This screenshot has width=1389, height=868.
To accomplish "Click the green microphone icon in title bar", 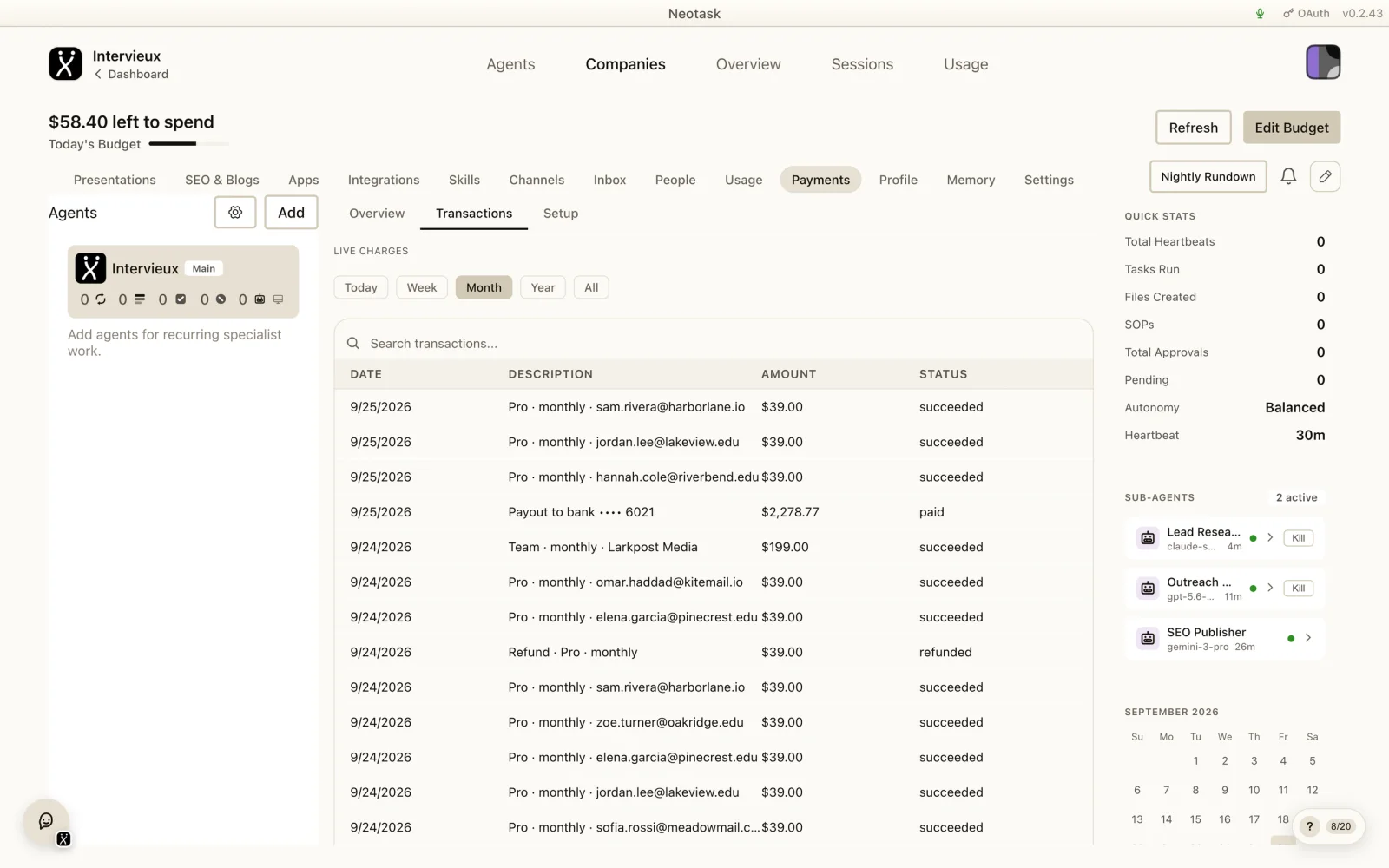I will [x=1260, y=13].
